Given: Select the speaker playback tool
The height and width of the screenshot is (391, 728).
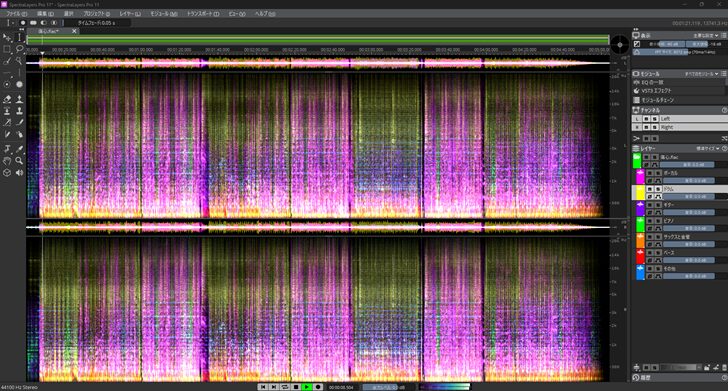Looking at the screenshot, I should click(19, 173).
